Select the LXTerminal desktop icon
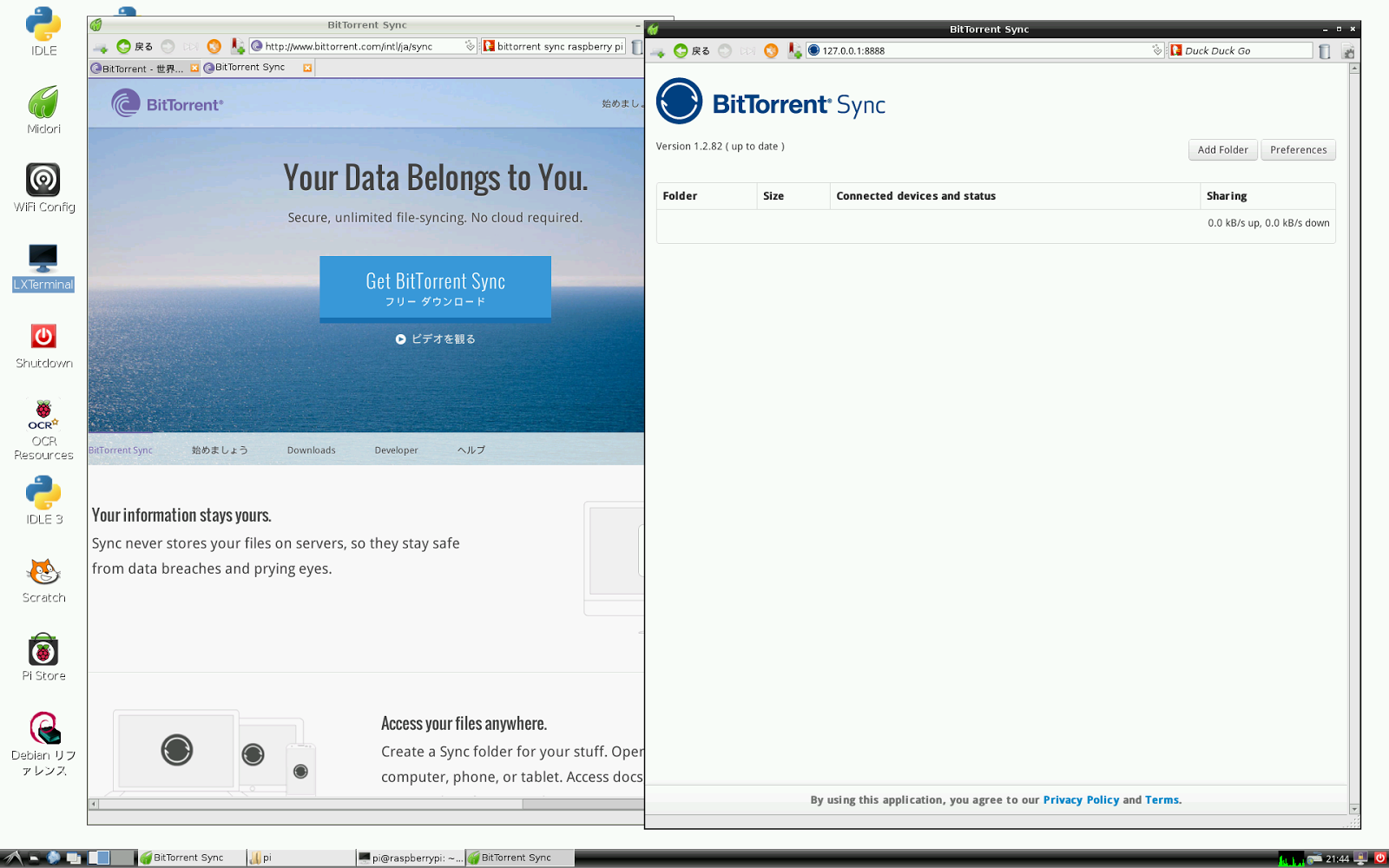This screenshot has width=1389, height=868. pyautogui.click(x=43, y=266)
